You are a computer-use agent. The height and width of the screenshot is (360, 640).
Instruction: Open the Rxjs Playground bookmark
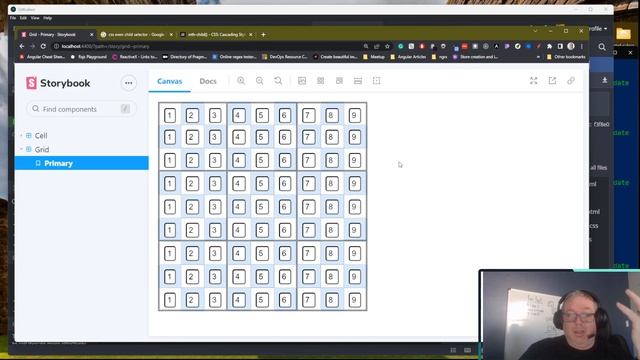[x=88, y=57]
